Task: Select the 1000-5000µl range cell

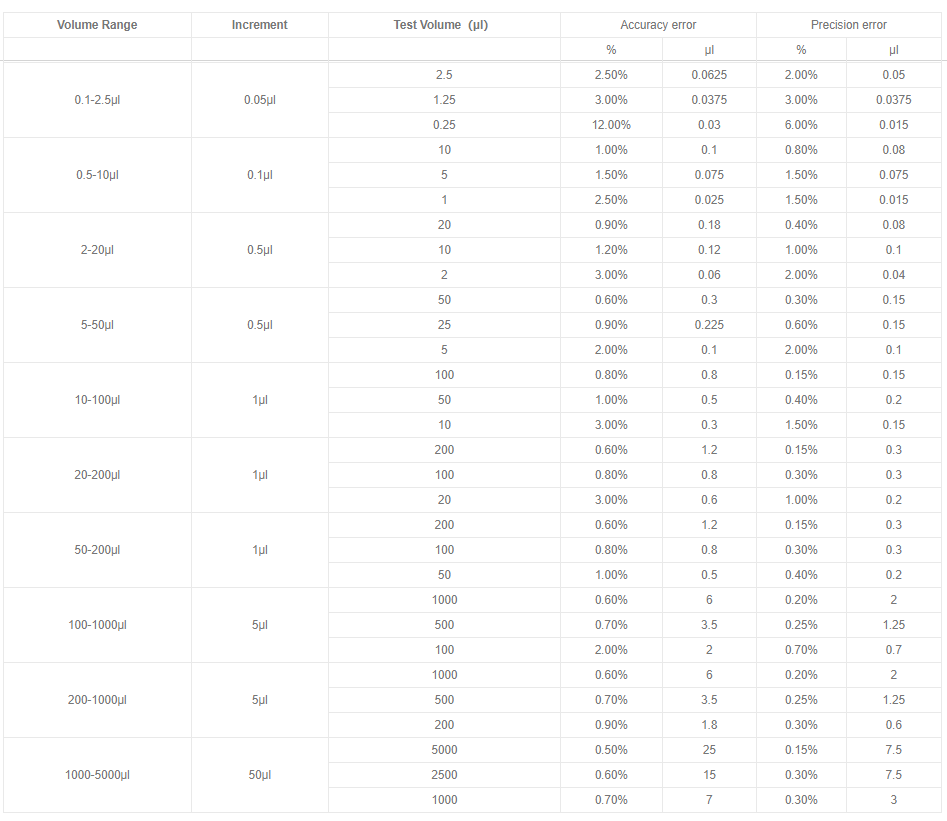Action: click(97, 774)
